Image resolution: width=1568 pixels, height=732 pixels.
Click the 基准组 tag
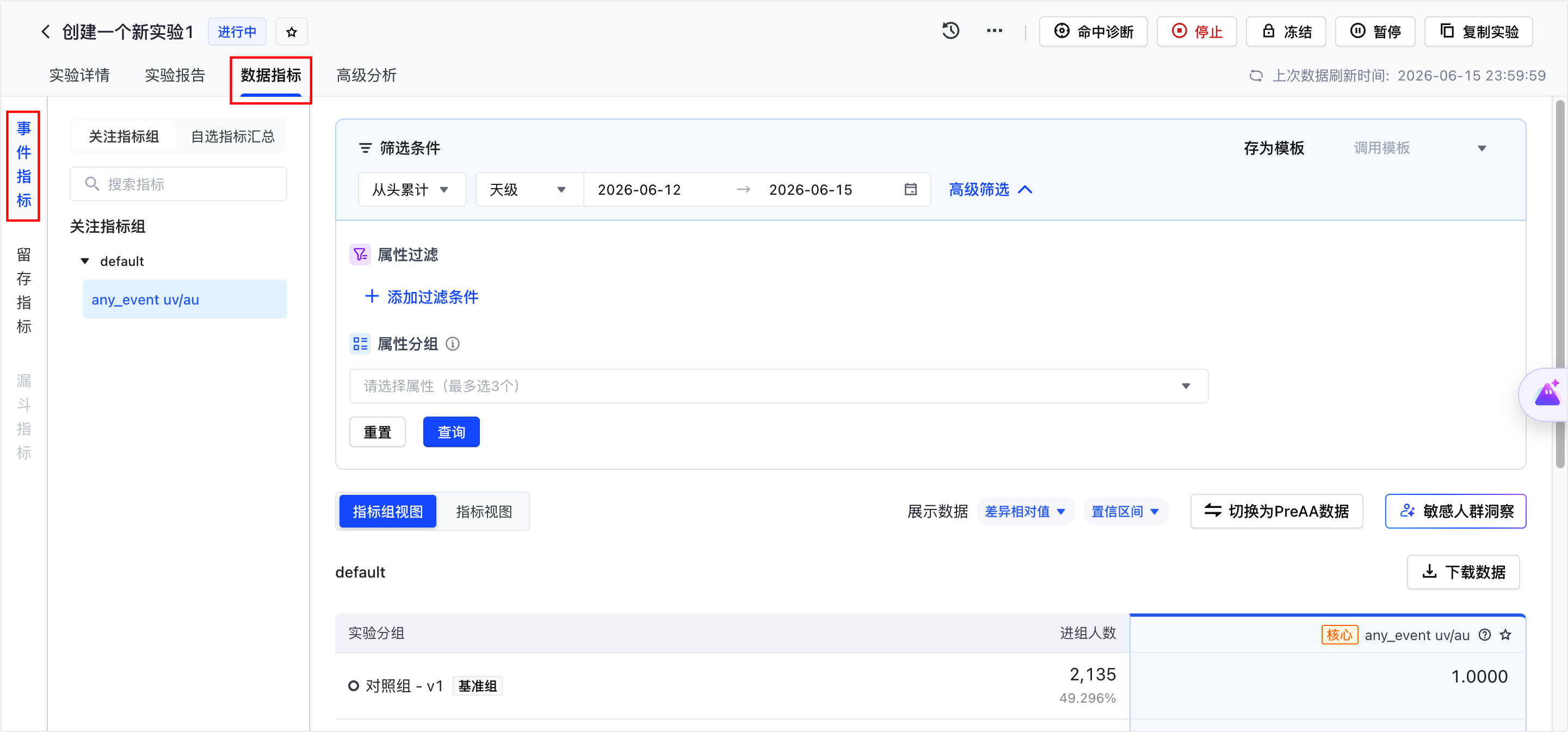tap(478, 686)
